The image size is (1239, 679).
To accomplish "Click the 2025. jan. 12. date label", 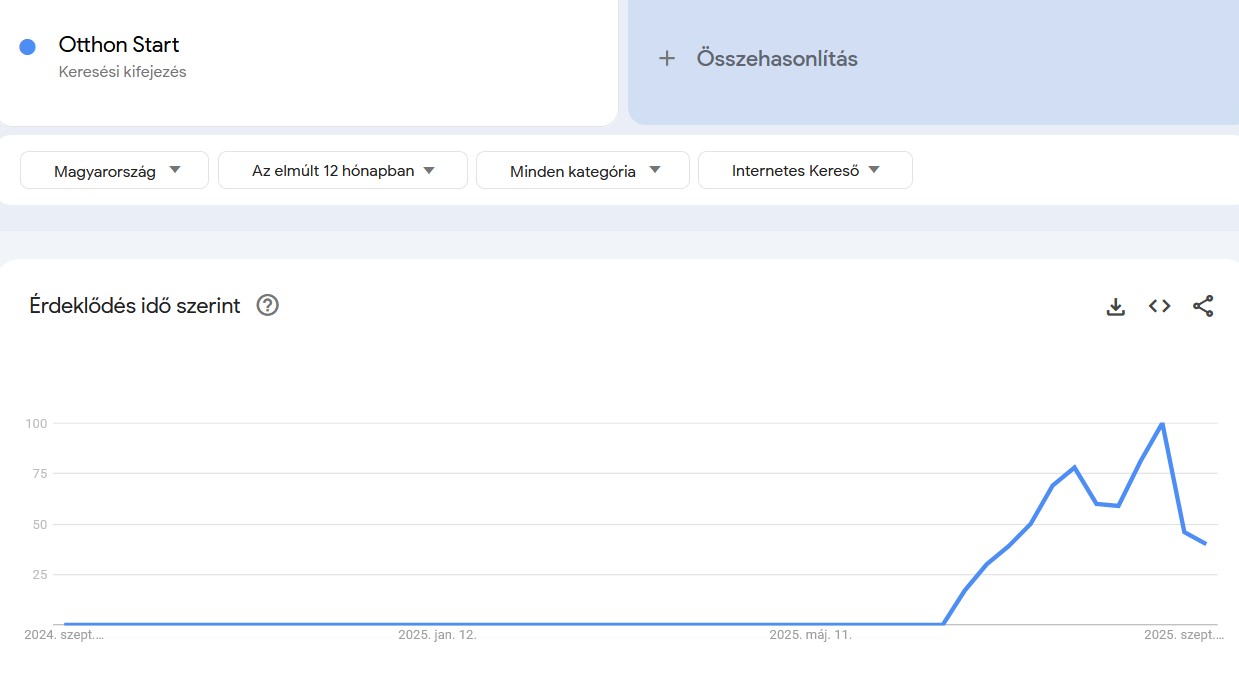I will click(x=437, y=634).
